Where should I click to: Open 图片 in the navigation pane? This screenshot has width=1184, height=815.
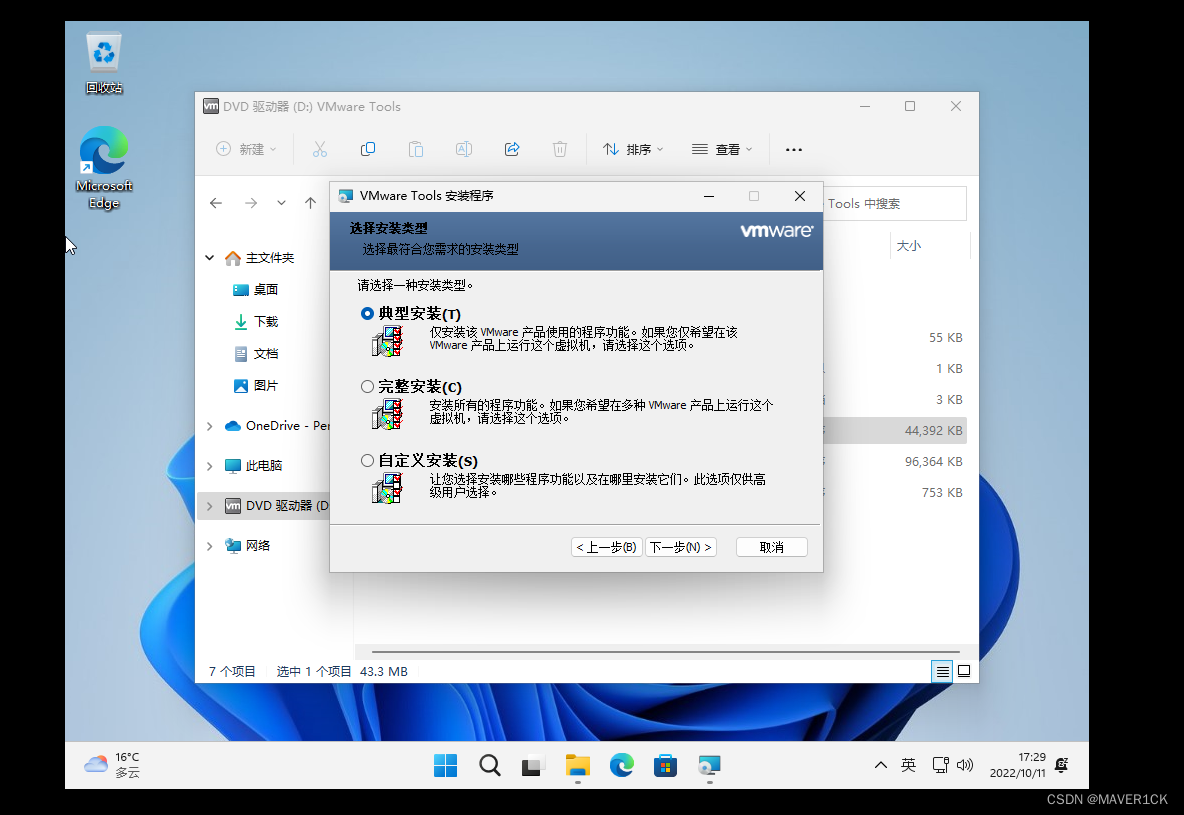click(255, 386)
